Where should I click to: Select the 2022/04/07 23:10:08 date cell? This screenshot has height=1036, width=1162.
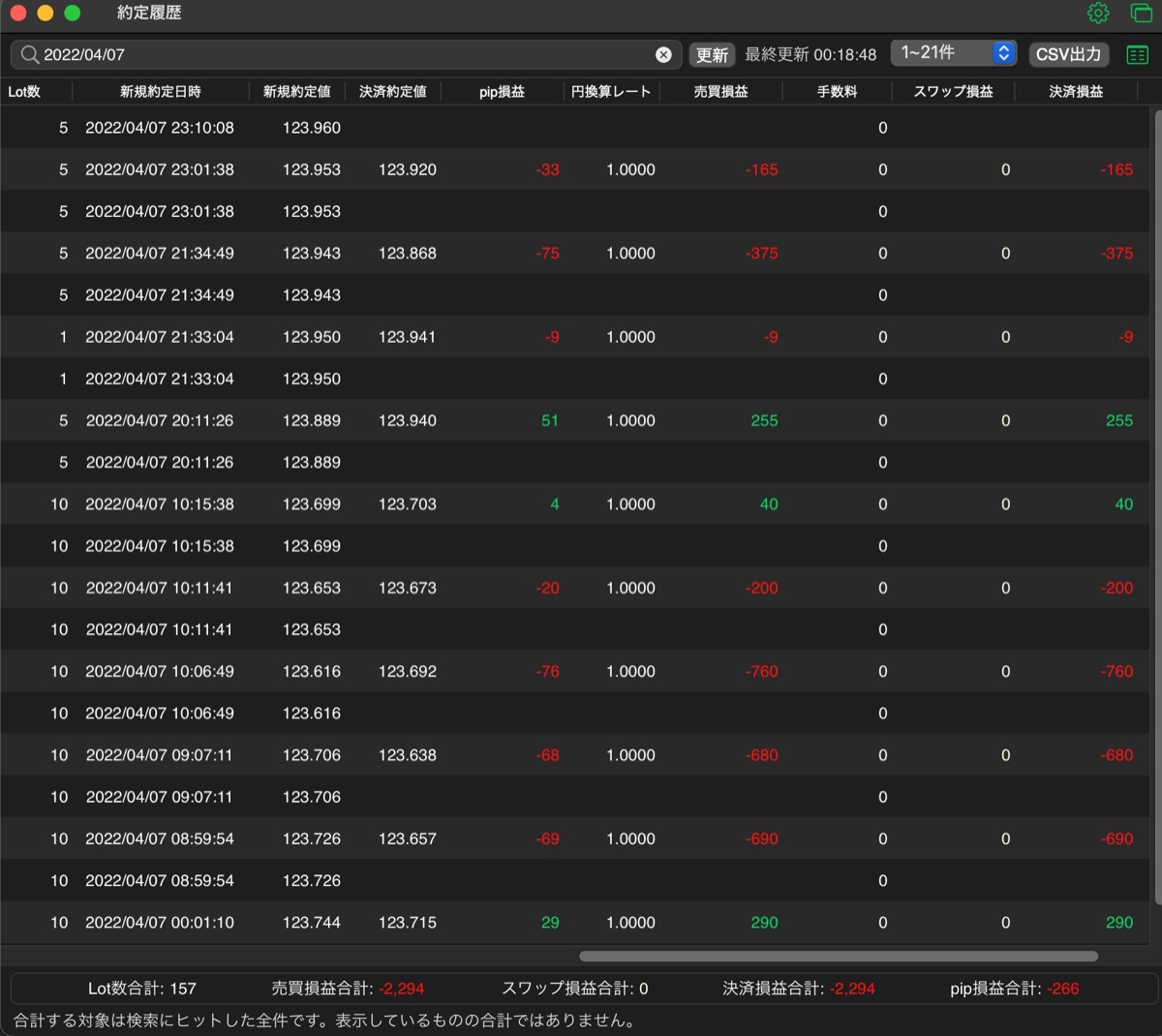tap(160, 128)
